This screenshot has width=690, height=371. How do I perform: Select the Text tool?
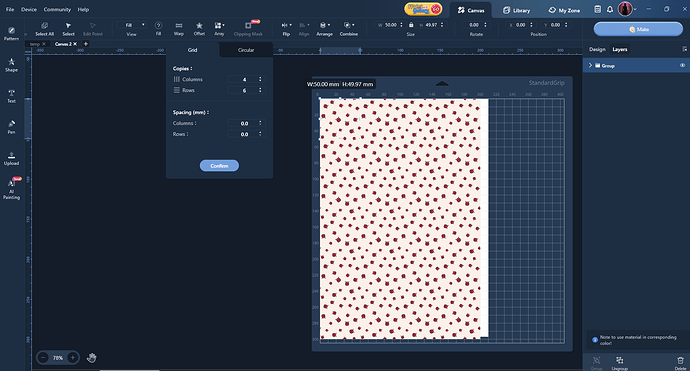11,96
